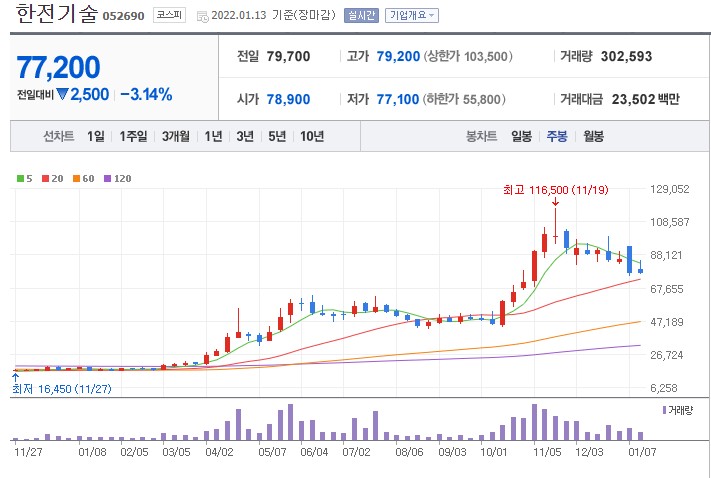Image resolution: width=711 pixels, height=478 pixels.
Task: Click the 코스피 market badge
Action: coord(169,15)
